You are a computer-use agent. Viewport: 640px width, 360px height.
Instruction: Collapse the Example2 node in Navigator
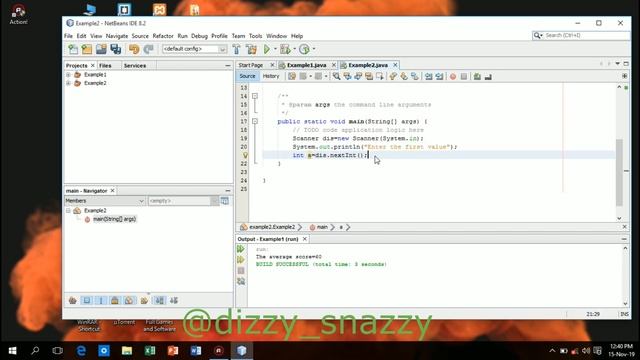(x=68, y=211)
